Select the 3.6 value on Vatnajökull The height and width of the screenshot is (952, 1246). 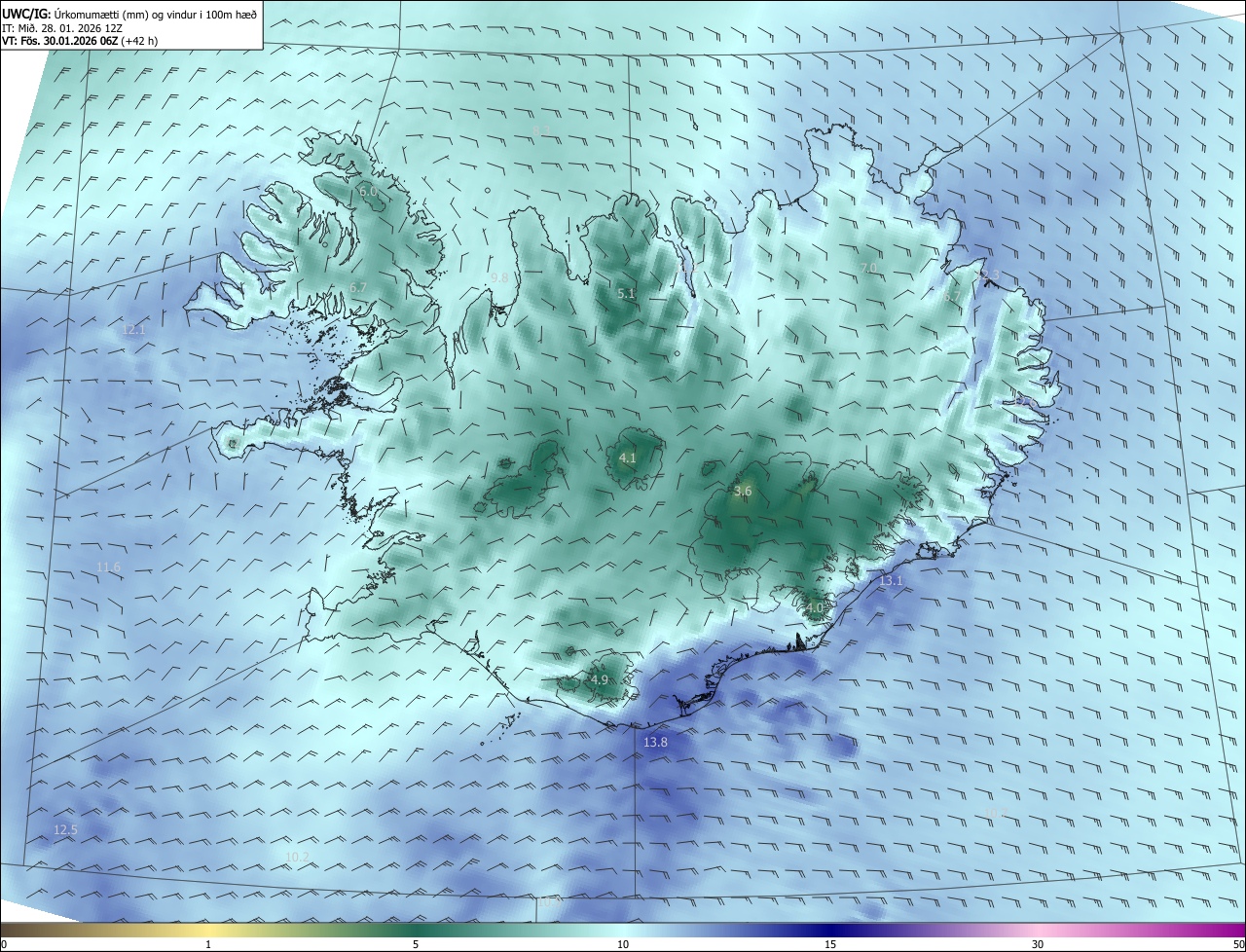743,492
